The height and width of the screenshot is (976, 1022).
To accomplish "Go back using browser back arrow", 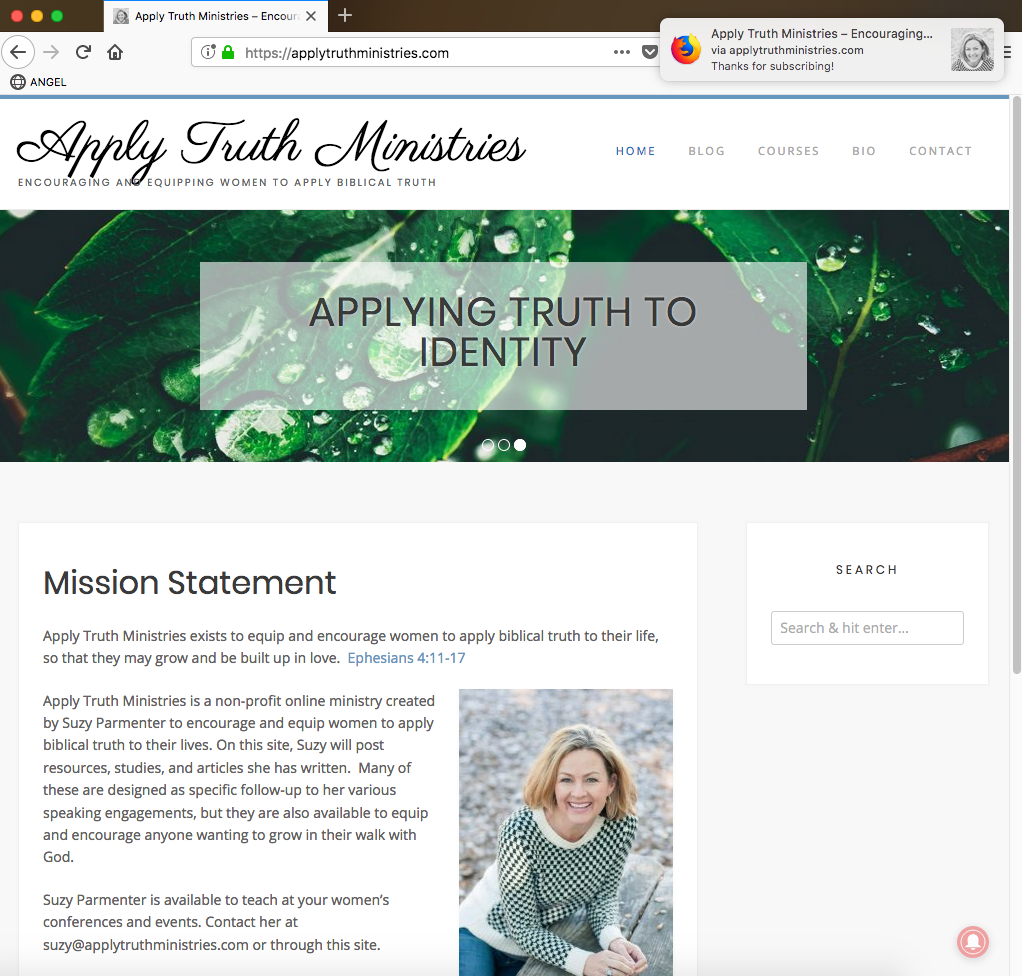I will 18,52.
